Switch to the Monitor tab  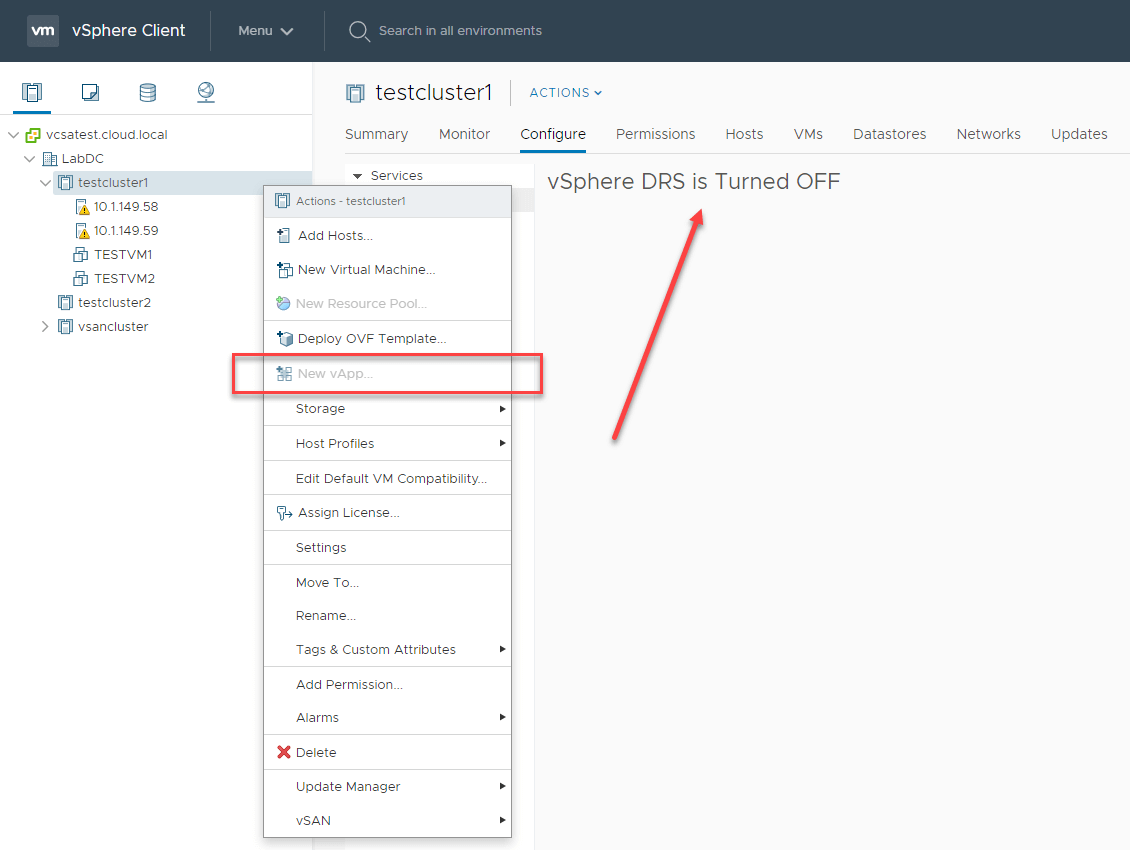[x=464, y=134]
